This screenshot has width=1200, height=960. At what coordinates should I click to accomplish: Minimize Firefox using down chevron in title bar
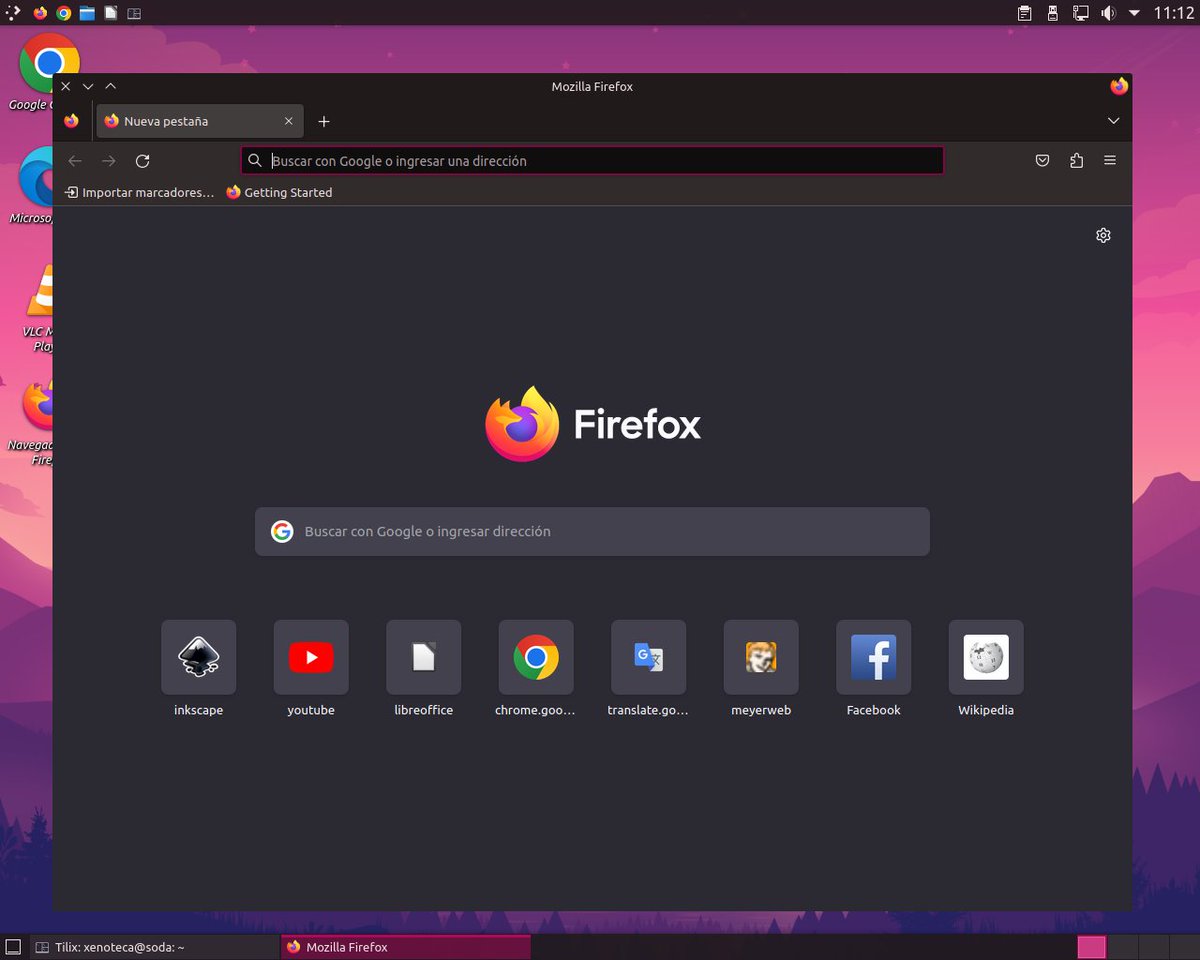click(x=88, y=87)
